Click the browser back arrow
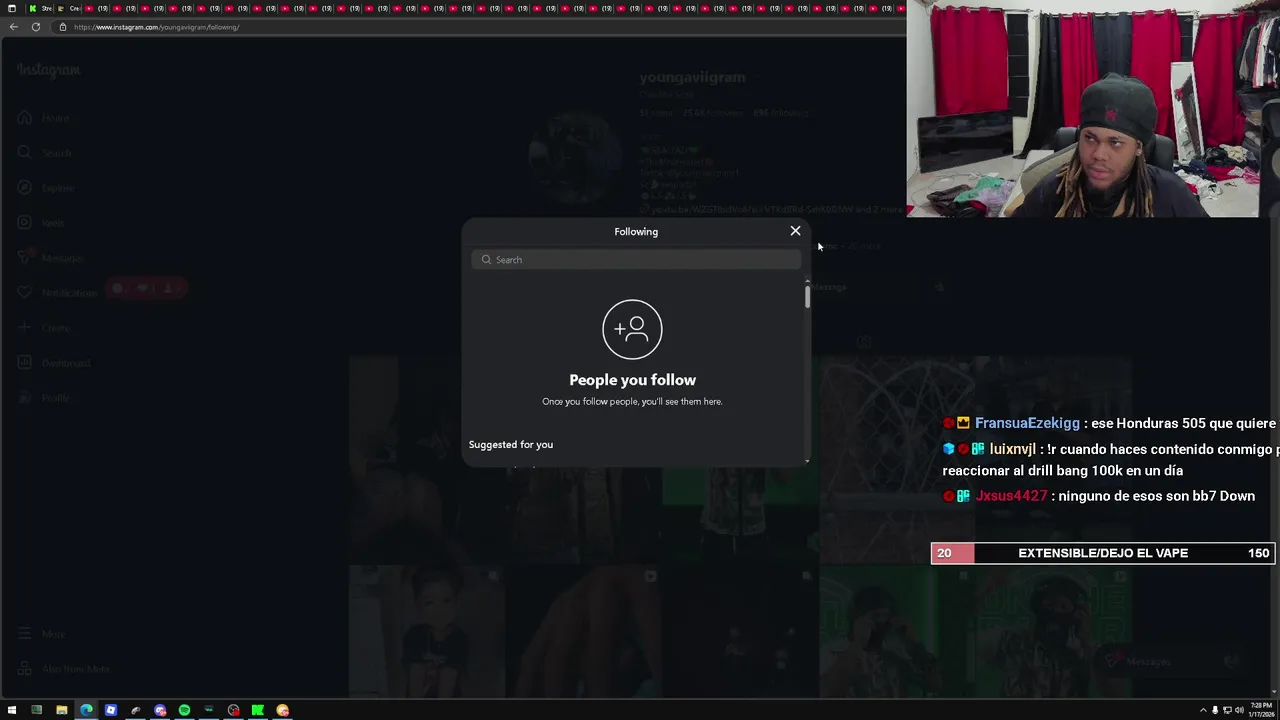Image resolution: width=1280 pixels, height=720 pixels. point(13,27)
